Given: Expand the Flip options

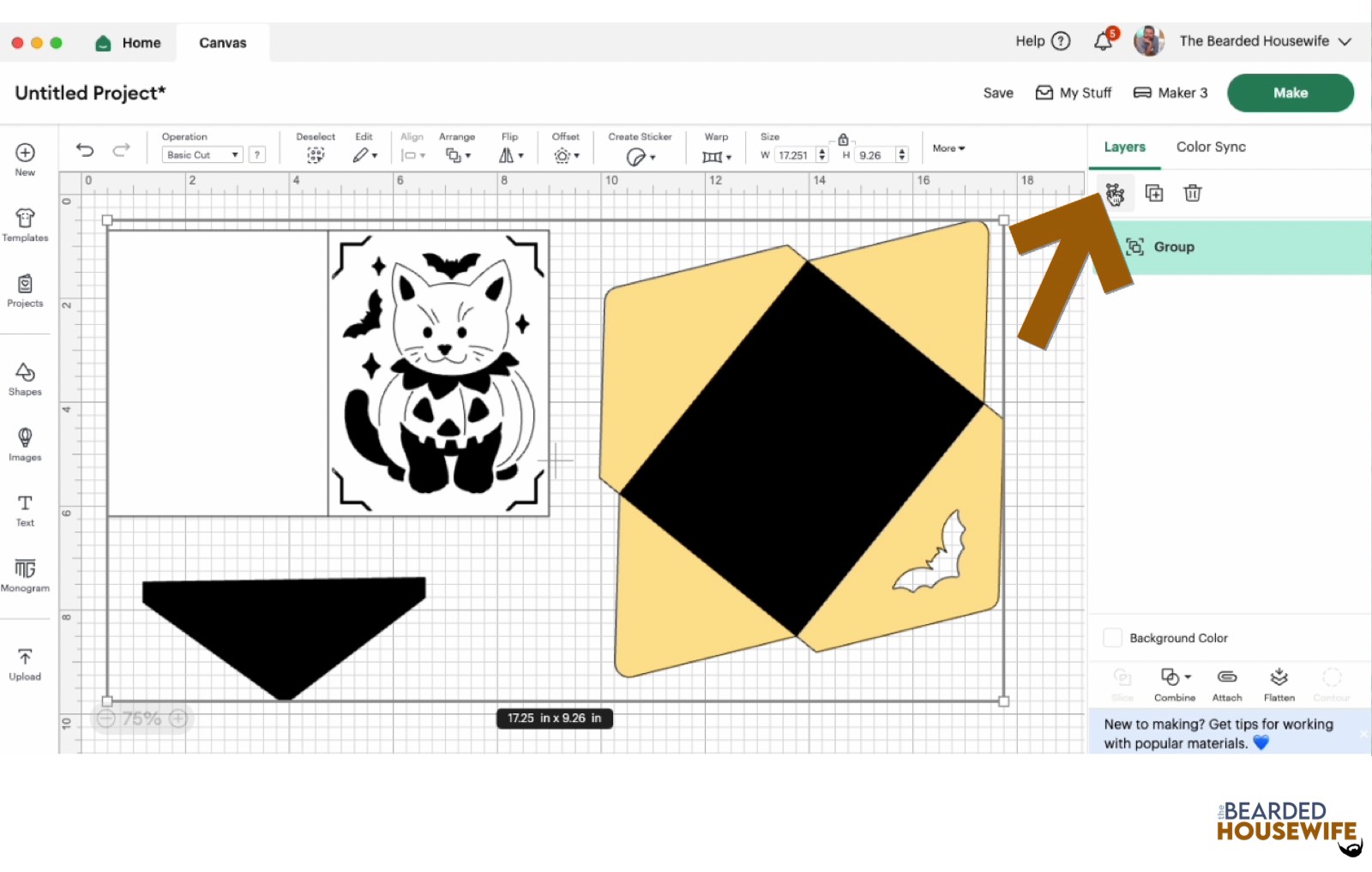Looking at the screenshot, I should tap(509, 154).
